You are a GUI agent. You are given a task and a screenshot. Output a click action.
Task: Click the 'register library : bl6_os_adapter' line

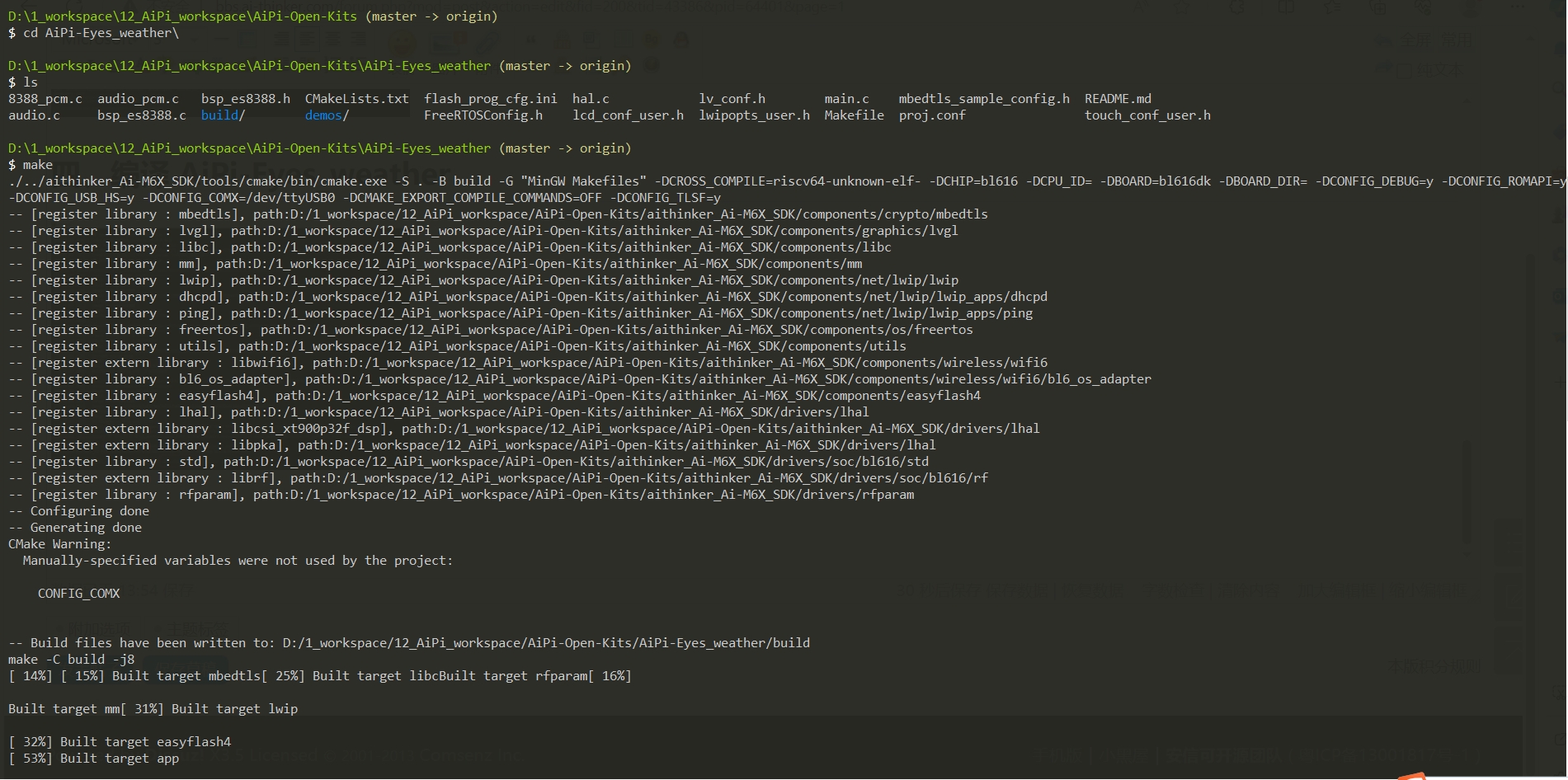[x=580, y=379]
